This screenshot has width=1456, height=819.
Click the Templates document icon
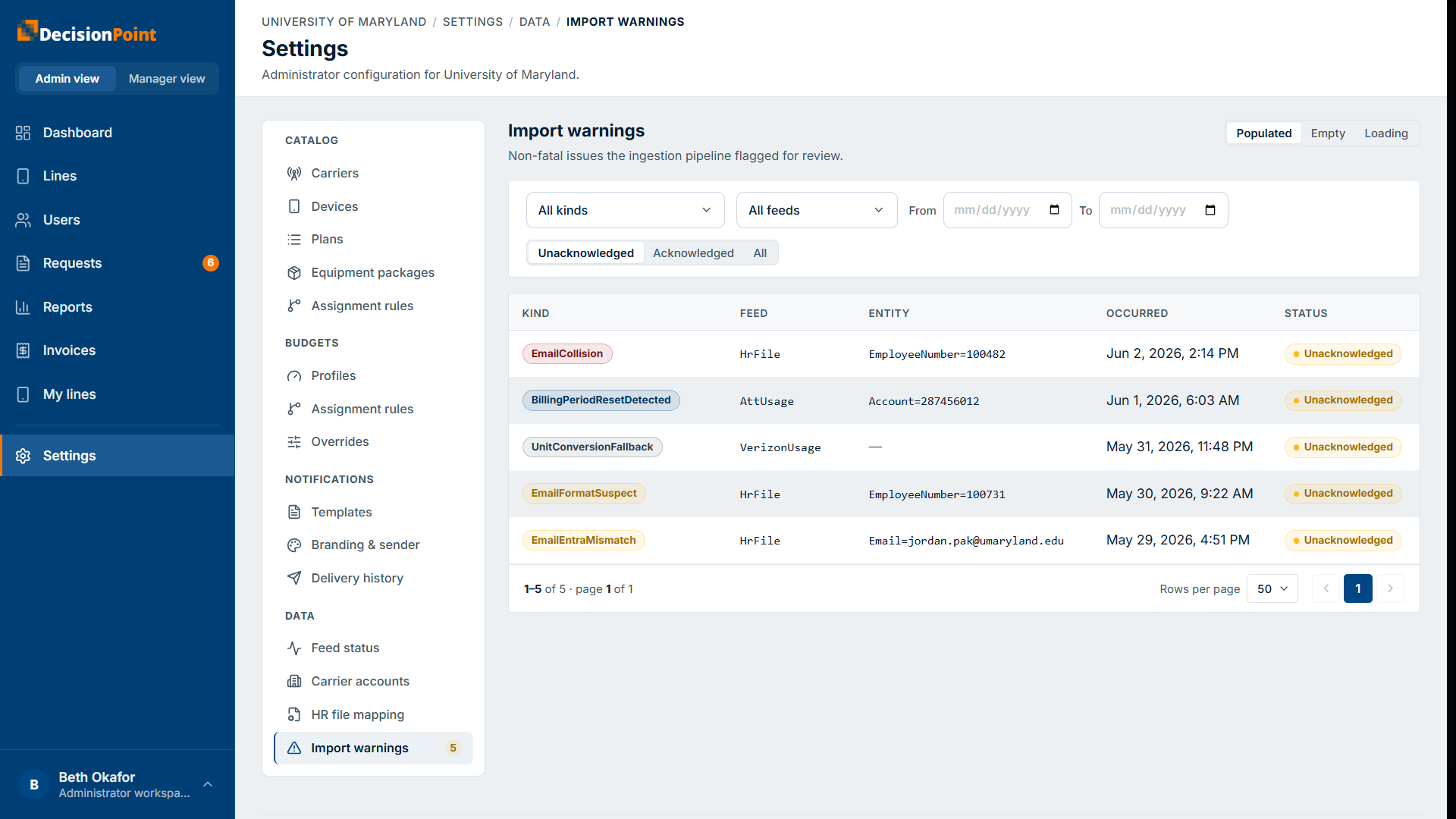tap(294, 512)
